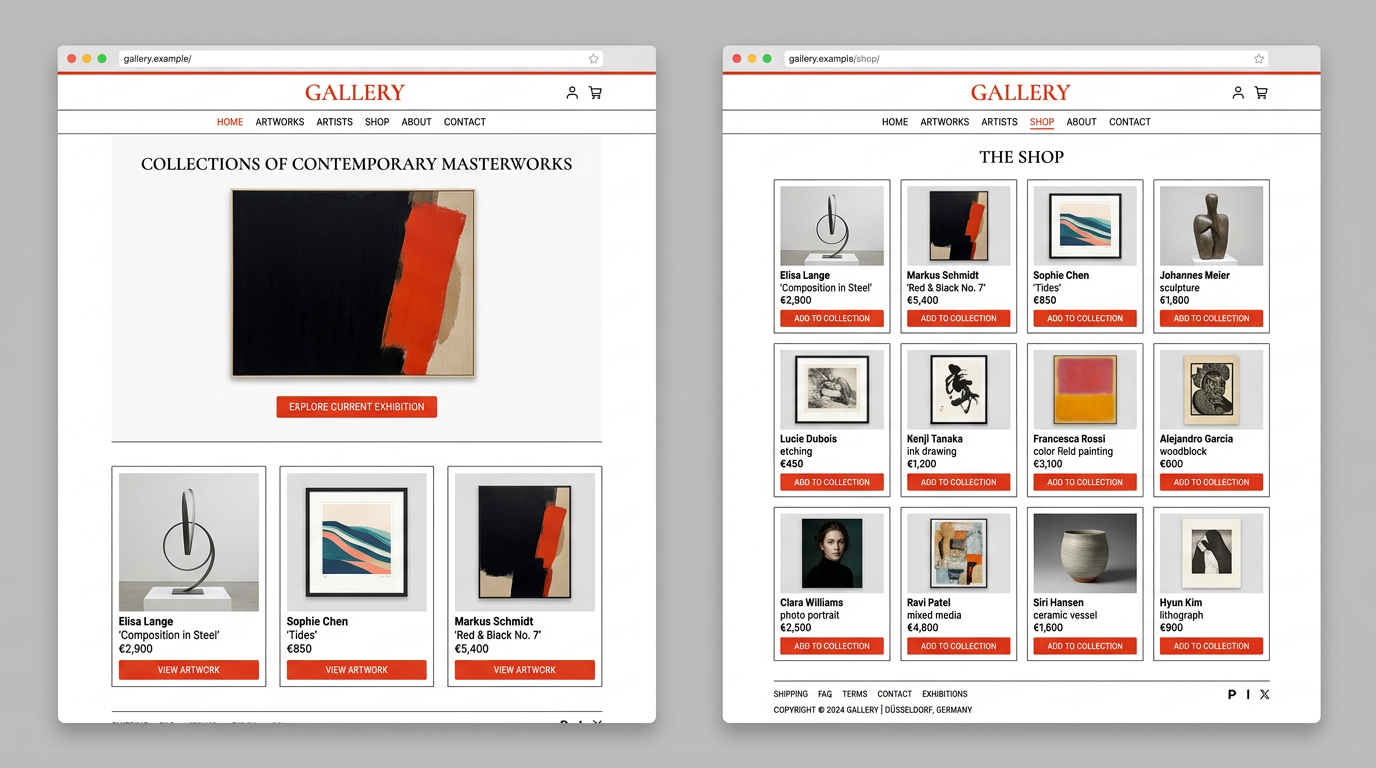Add Kenji Tanaka's ink drawing to the collection
This screenshot has height=768, width=1376.
pos(959,482)
